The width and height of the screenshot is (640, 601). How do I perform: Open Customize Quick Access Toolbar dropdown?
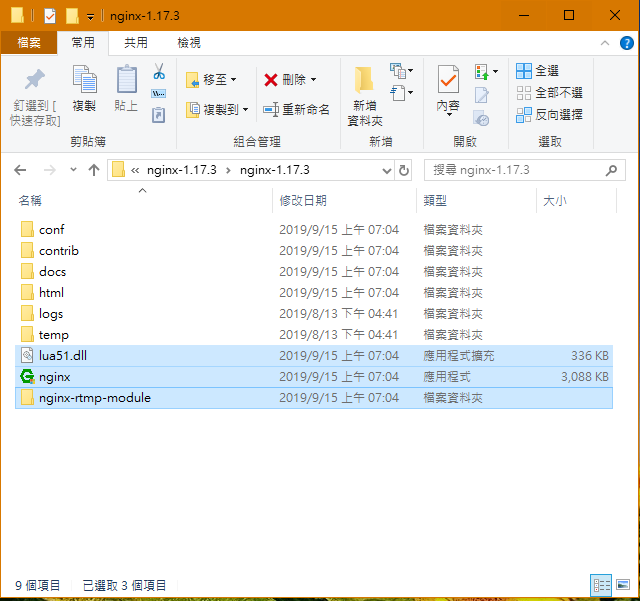pos(90,17)
